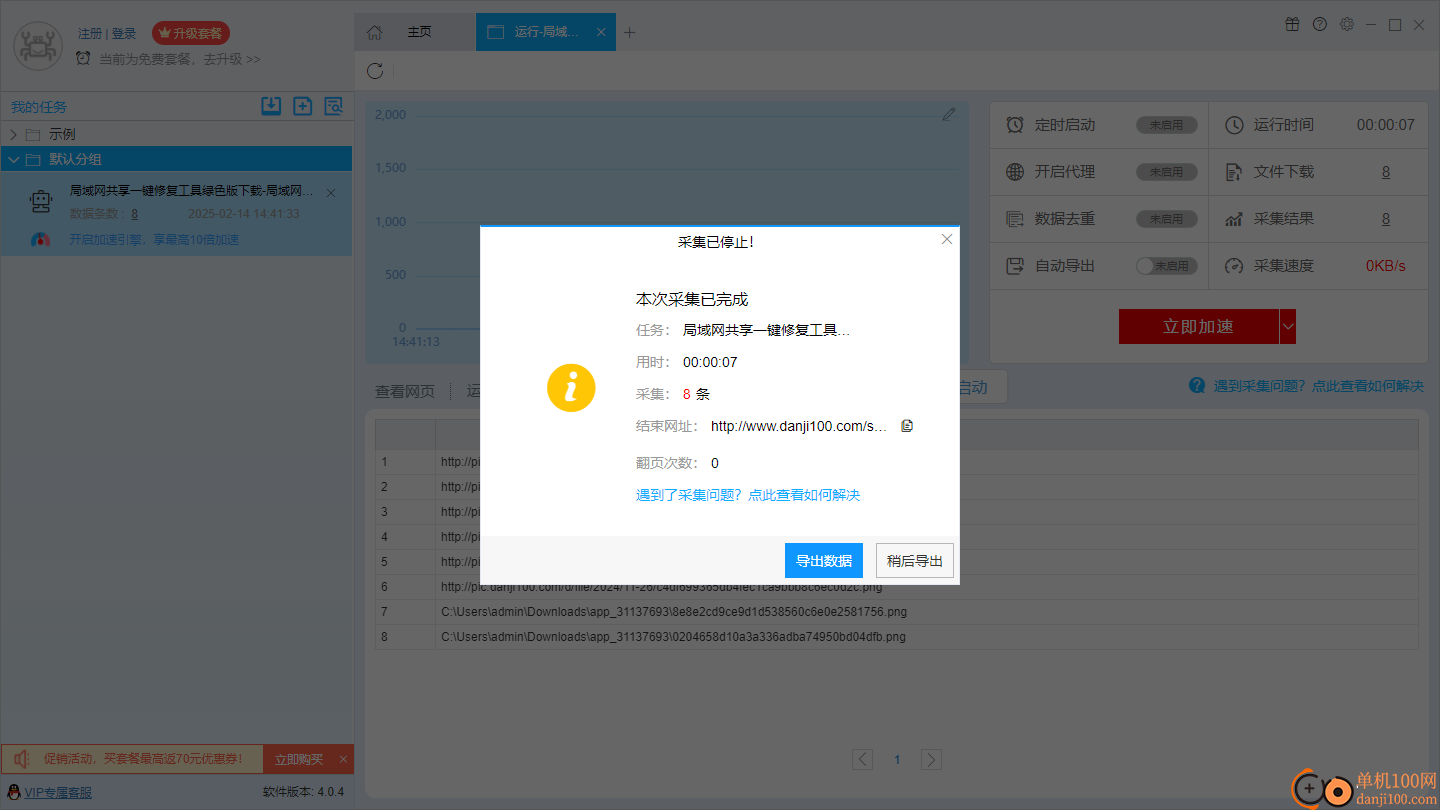Screen dimensions: 1440x810
Task: Click the 立即加速 button
Action: [x=1198, y=327]
